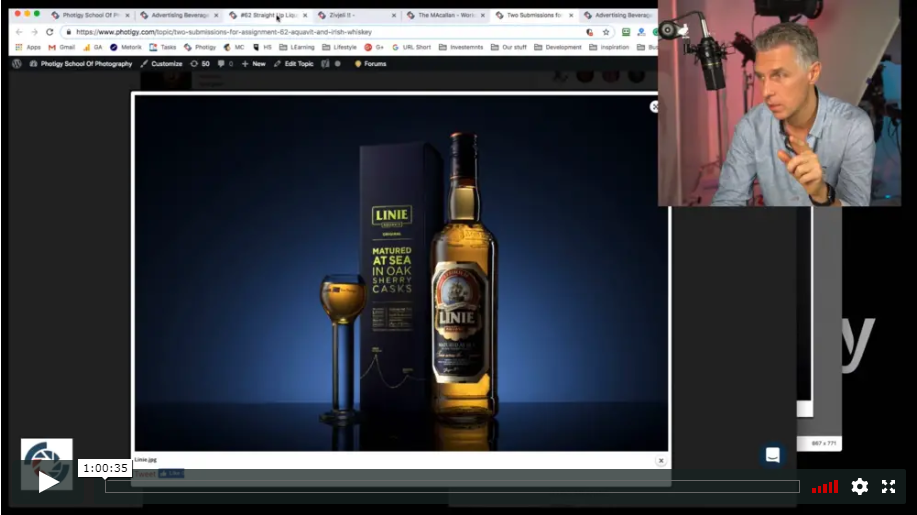The width and height of the screenshot is (917, 515).
Task: Go back in the browser
Action: click(19, 32)
